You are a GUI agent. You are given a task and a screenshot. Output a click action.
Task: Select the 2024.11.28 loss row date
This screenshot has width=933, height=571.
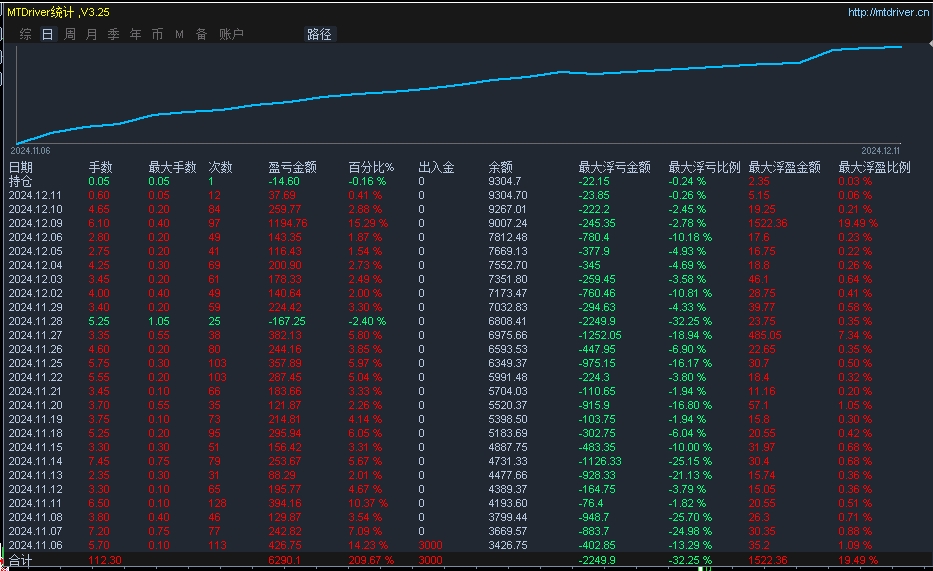35,321
